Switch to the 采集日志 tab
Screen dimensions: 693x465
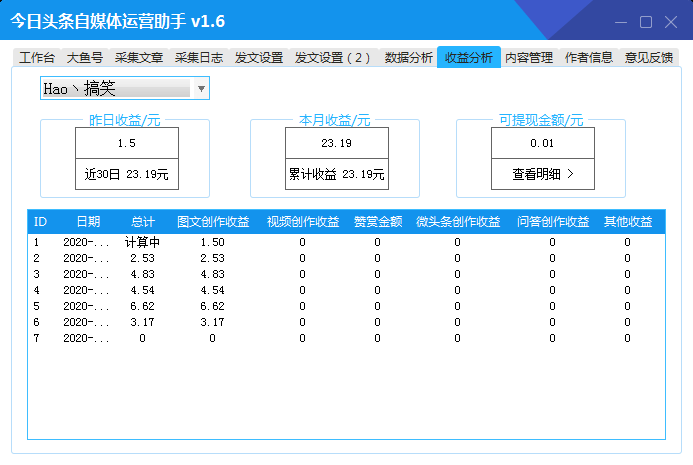[199, 58]
